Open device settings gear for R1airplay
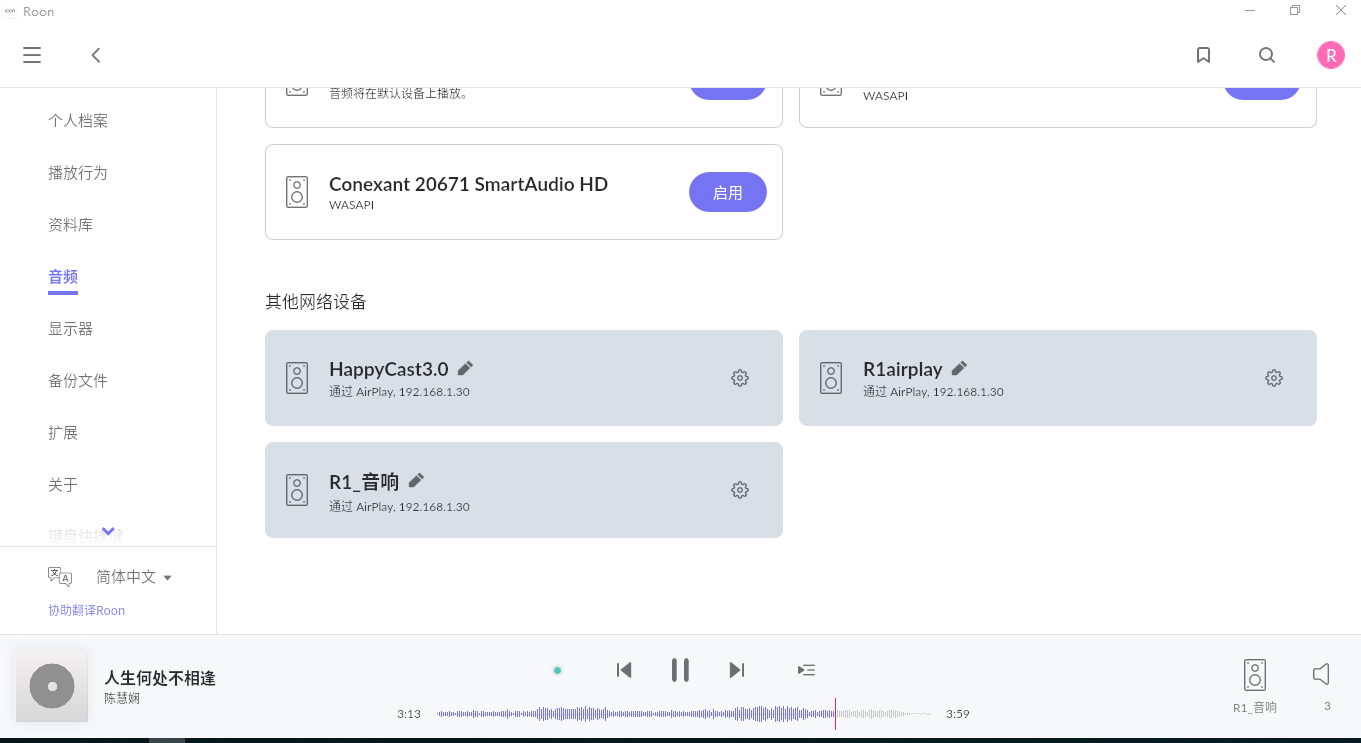Viewport: 1361px width, 743px height. coord(1274,378)
